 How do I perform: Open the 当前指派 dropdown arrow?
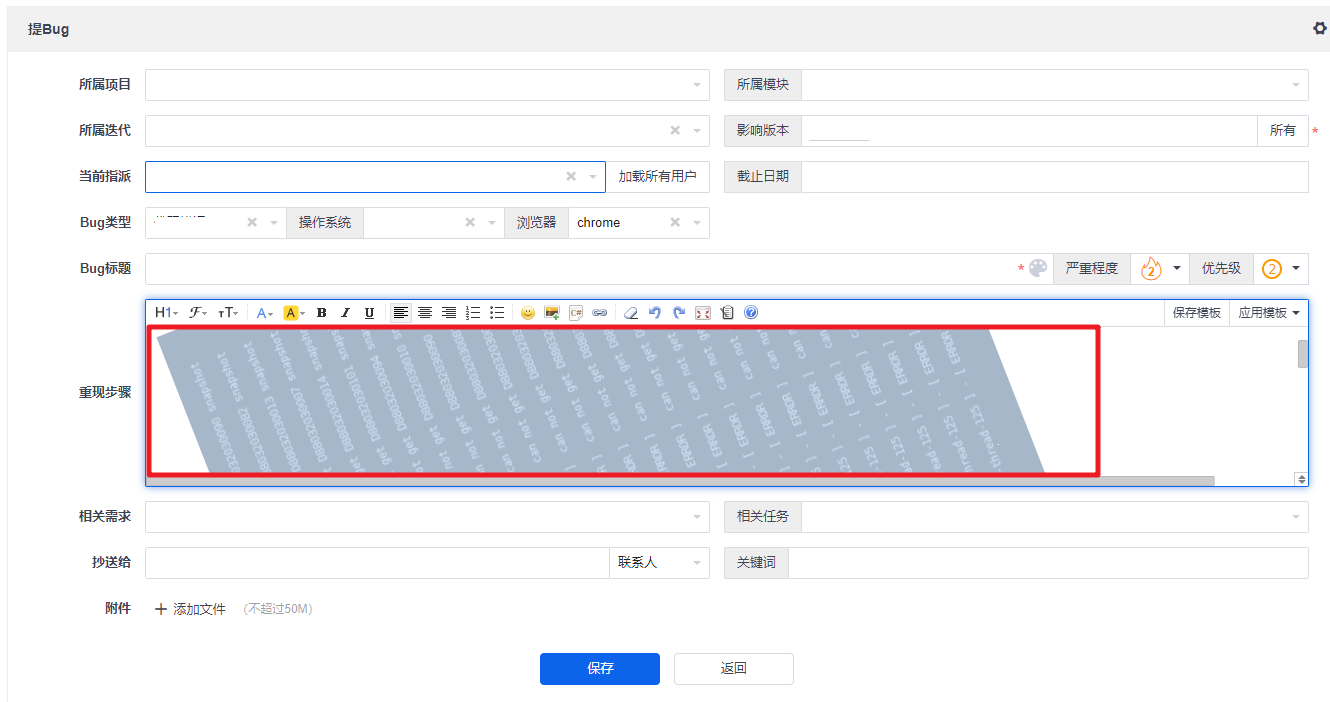coord(593,177)
